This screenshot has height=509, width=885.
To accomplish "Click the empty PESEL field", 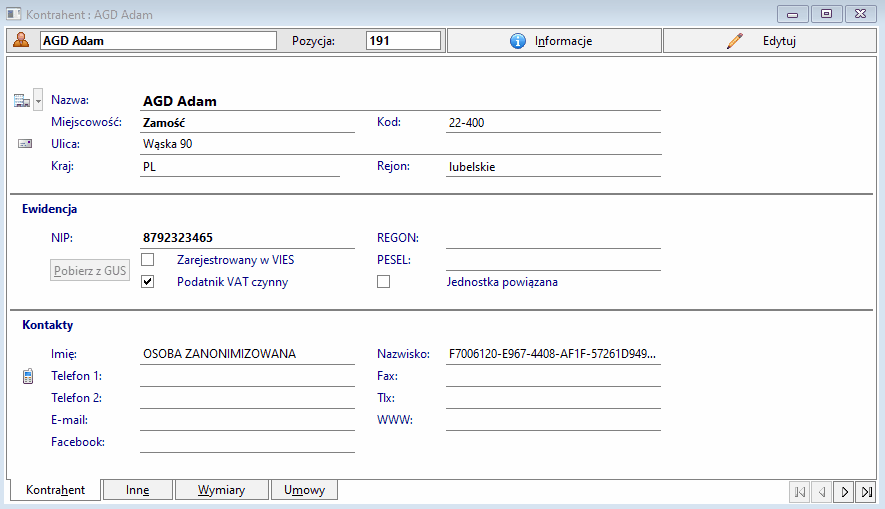I will (x=553, y=260).
